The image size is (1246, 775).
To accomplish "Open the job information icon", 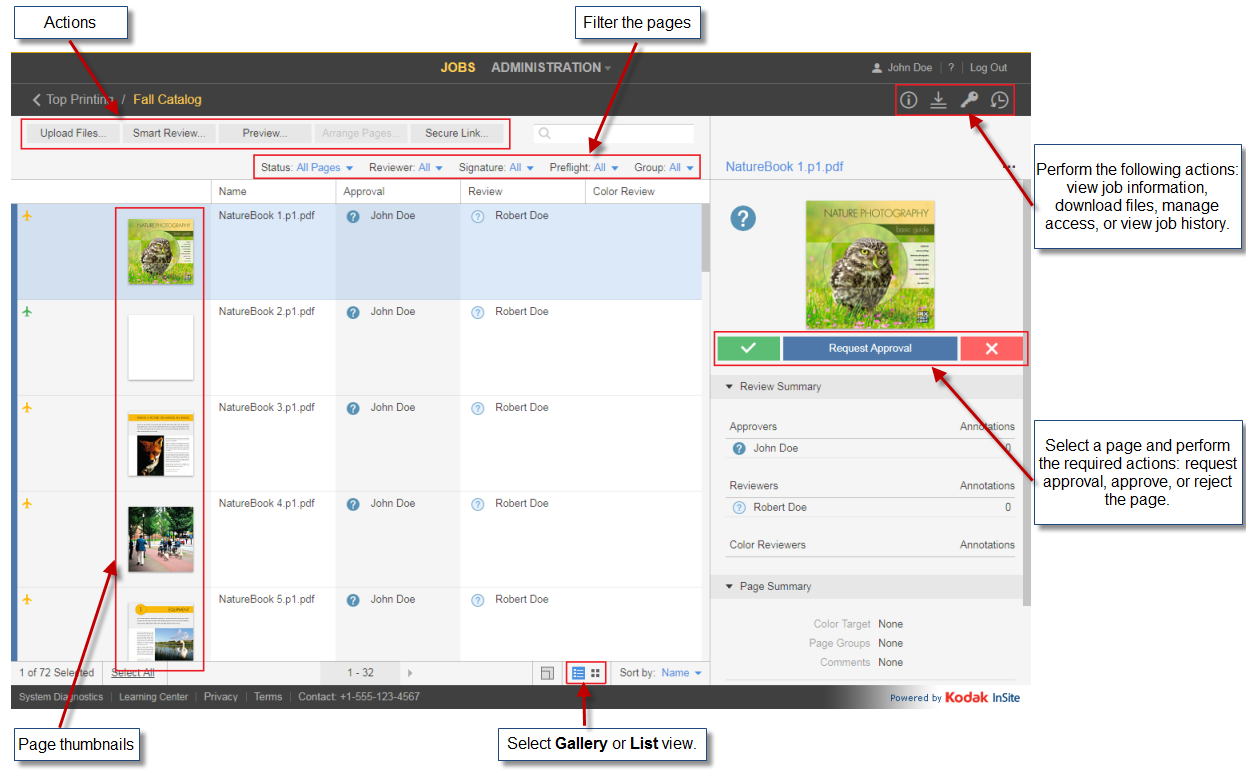I will (x=908, y=100).
